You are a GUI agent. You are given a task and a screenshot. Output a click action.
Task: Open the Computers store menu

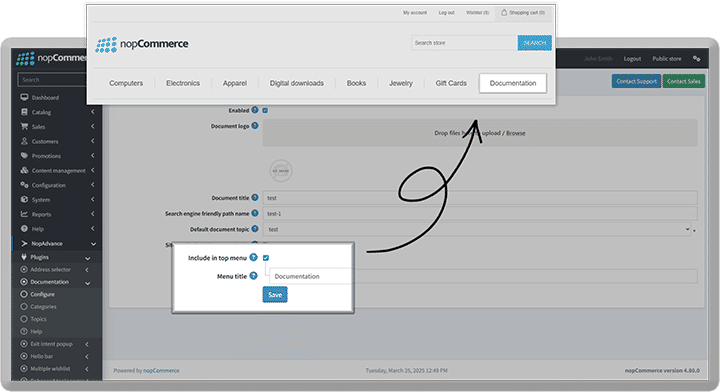point(126,83)
